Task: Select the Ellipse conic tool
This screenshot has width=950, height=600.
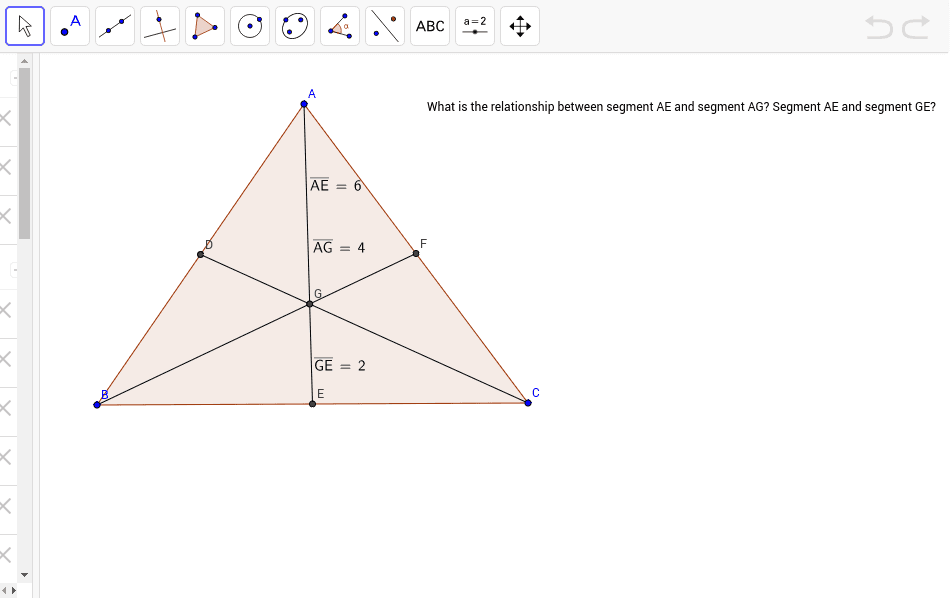Action: (x=295, y=26)
